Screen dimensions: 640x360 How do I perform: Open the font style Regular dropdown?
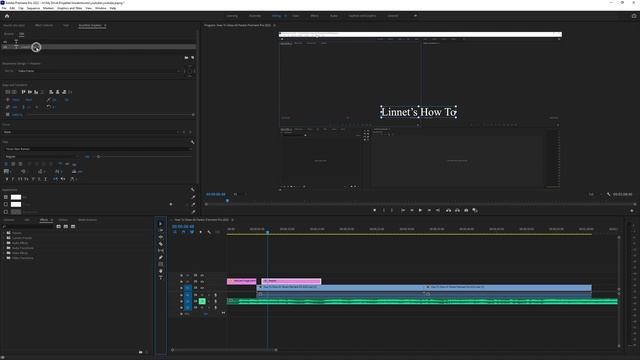click(x=42, y=156)
